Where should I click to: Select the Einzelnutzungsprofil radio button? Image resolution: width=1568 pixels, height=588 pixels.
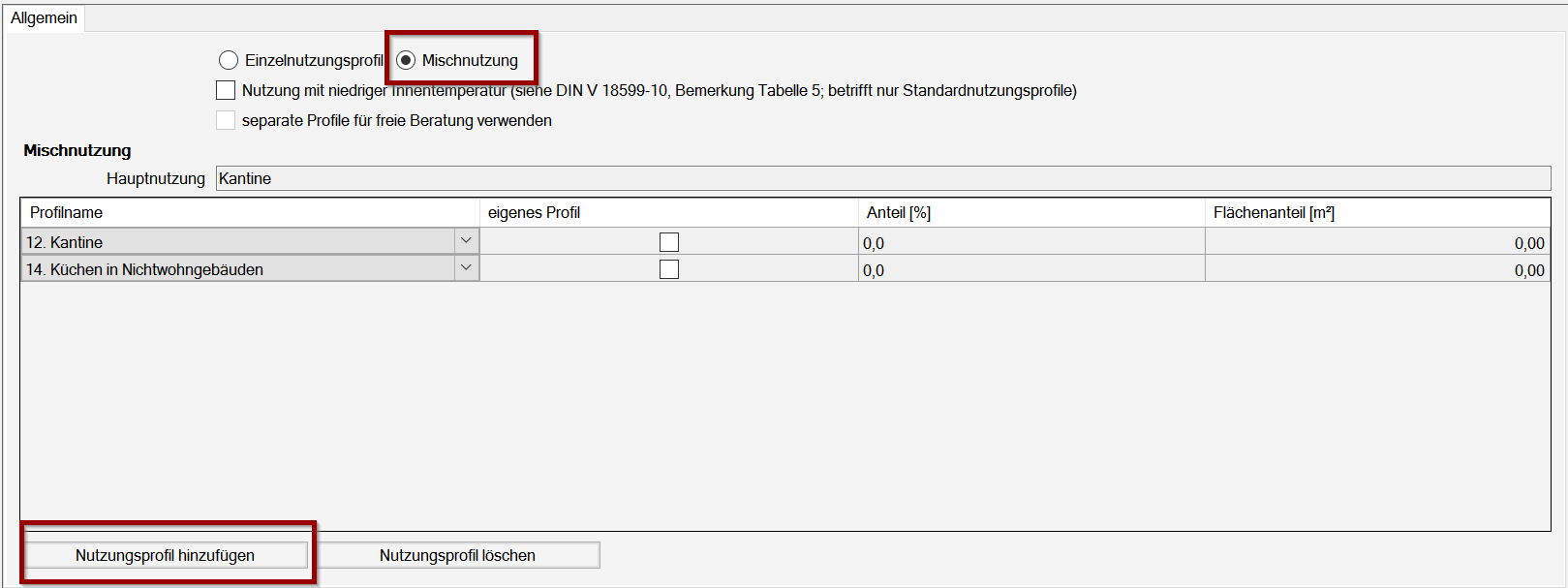click(229, 60)
